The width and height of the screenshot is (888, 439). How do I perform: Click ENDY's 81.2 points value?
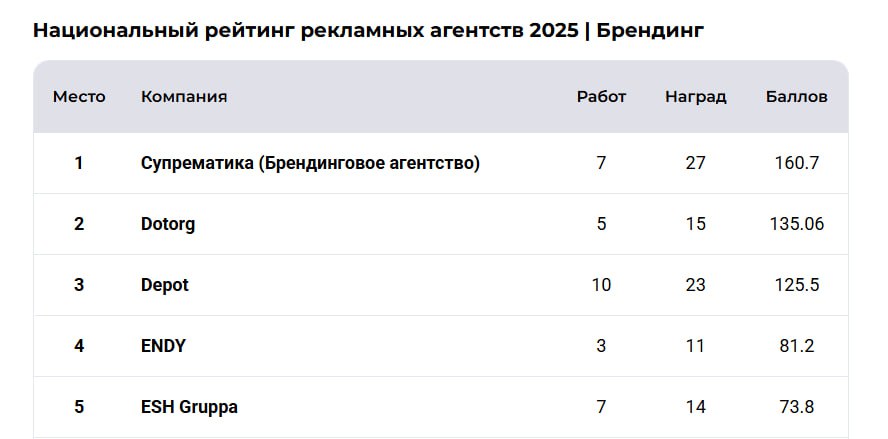pos(797,346)
